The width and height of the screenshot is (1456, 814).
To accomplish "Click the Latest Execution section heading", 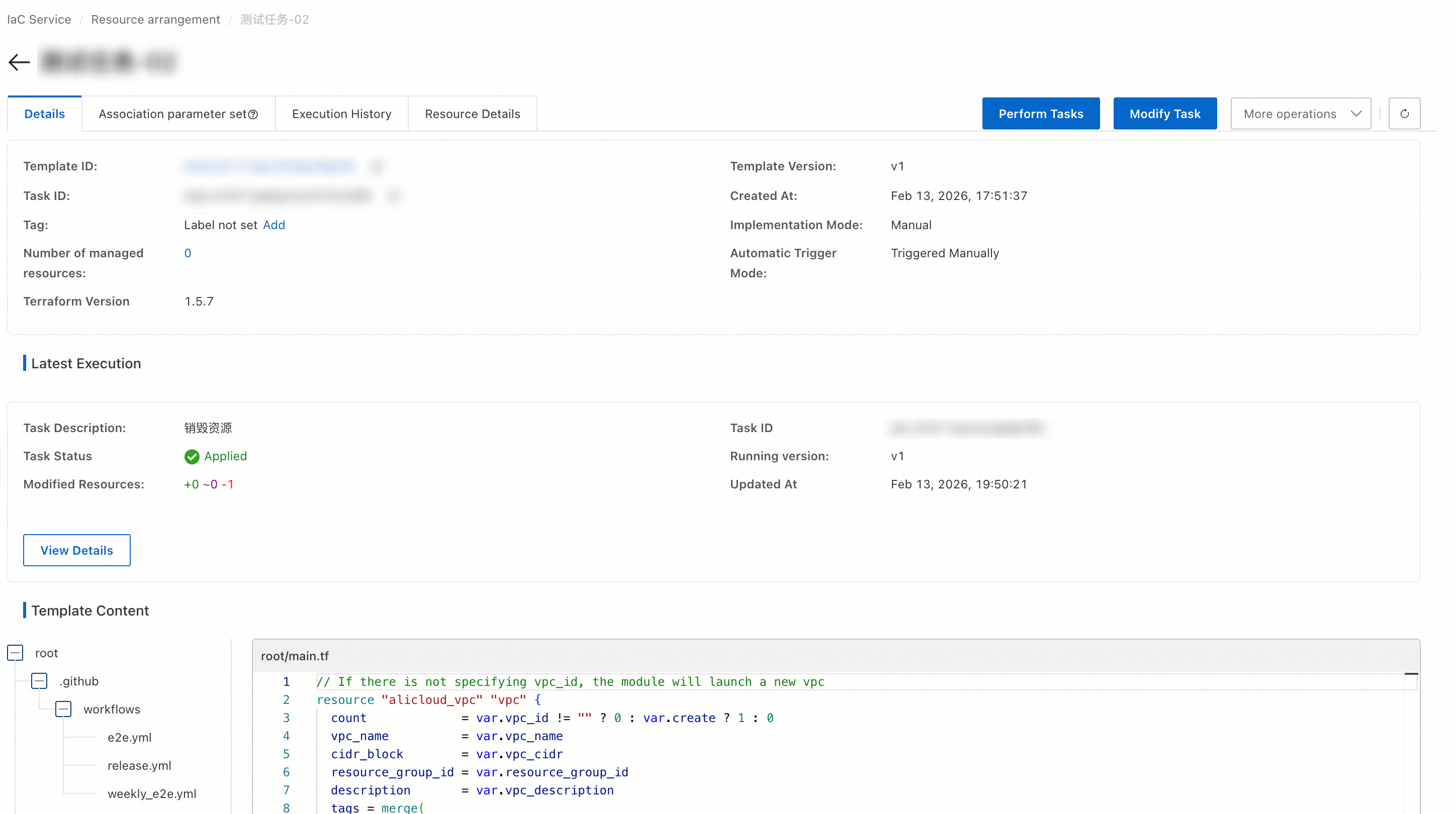I will click(86, 363).
